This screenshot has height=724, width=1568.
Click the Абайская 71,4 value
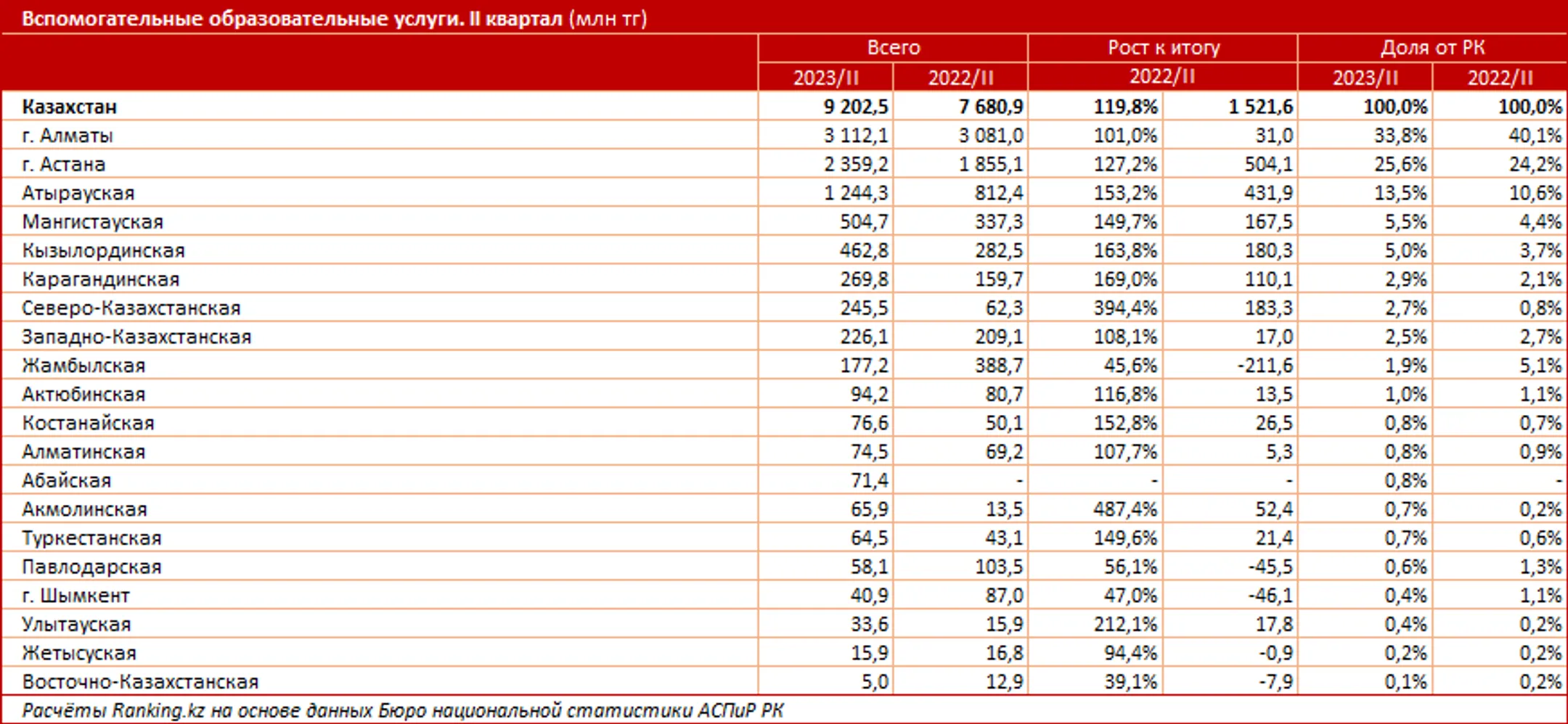click(869, 480)
